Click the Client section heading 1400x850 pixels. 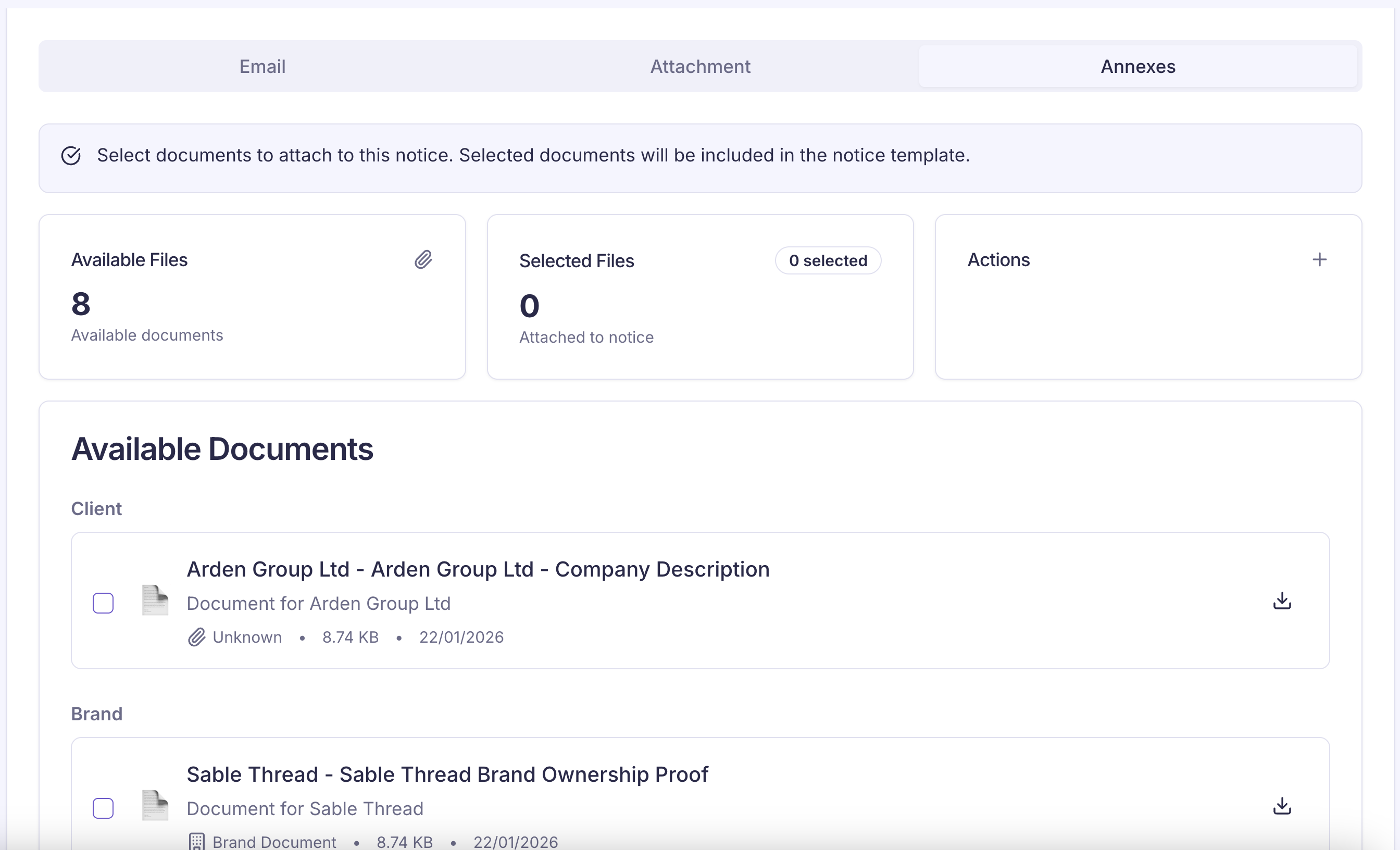[96, 508]
